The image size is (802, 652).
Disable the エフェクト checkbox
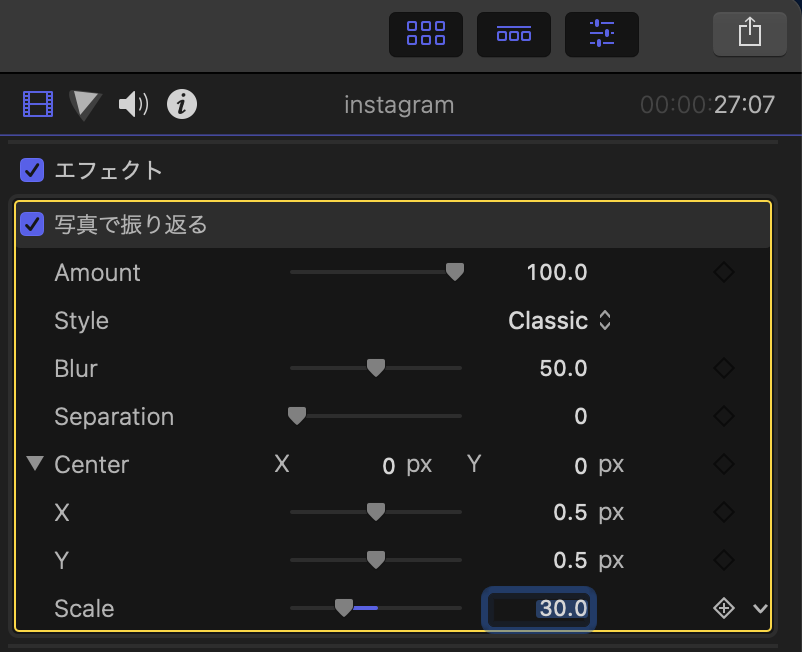32,170
